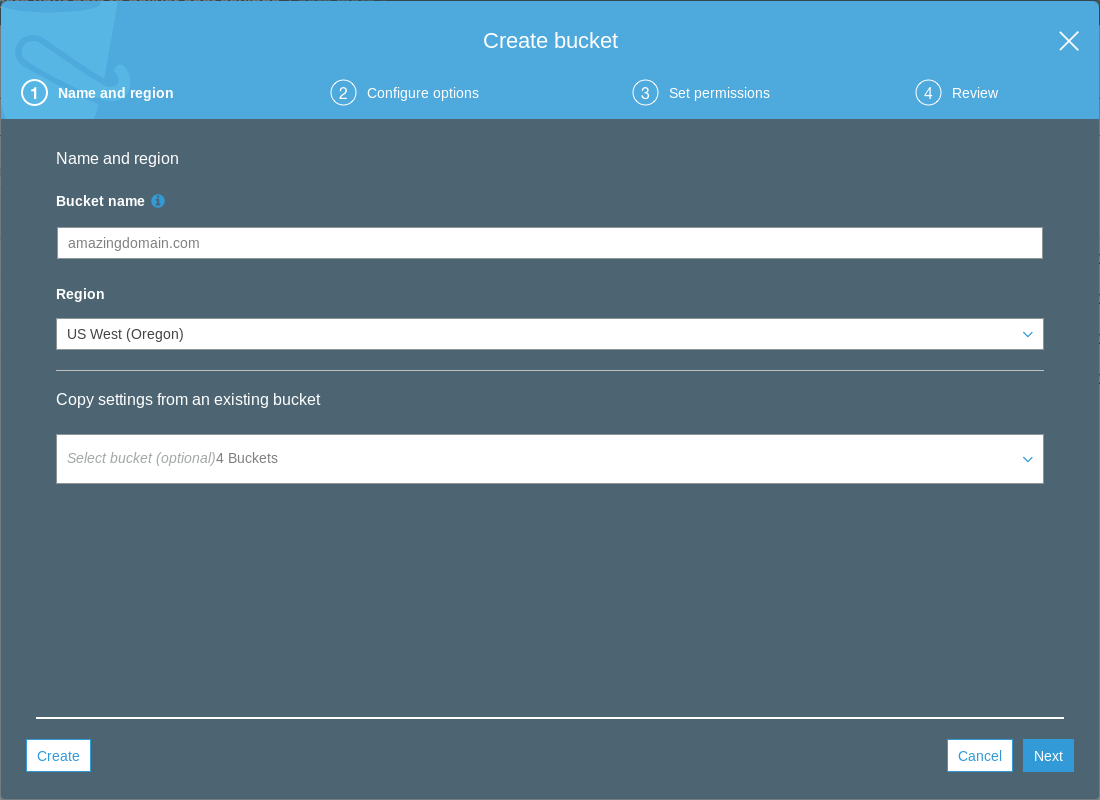Focus the Bucket name input field
Screen dimensions: 1100x800
[549, 243]
